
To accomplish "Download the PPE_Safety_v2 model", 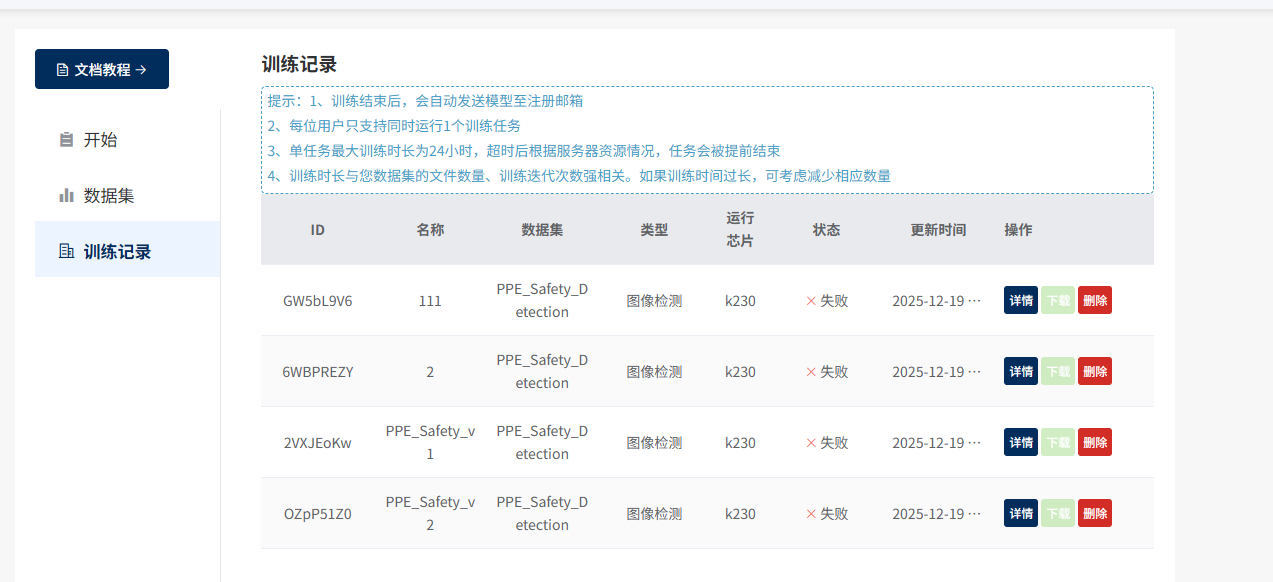I will tap(1057, 514).
